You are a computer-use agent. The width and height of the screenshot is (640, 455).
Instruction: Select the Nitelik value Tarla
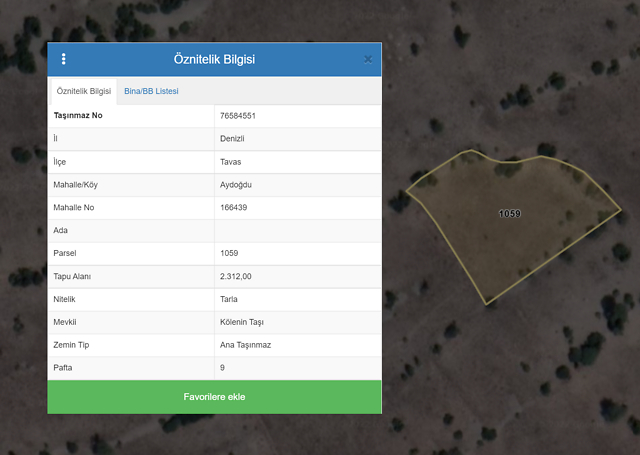tap(229, 299)
